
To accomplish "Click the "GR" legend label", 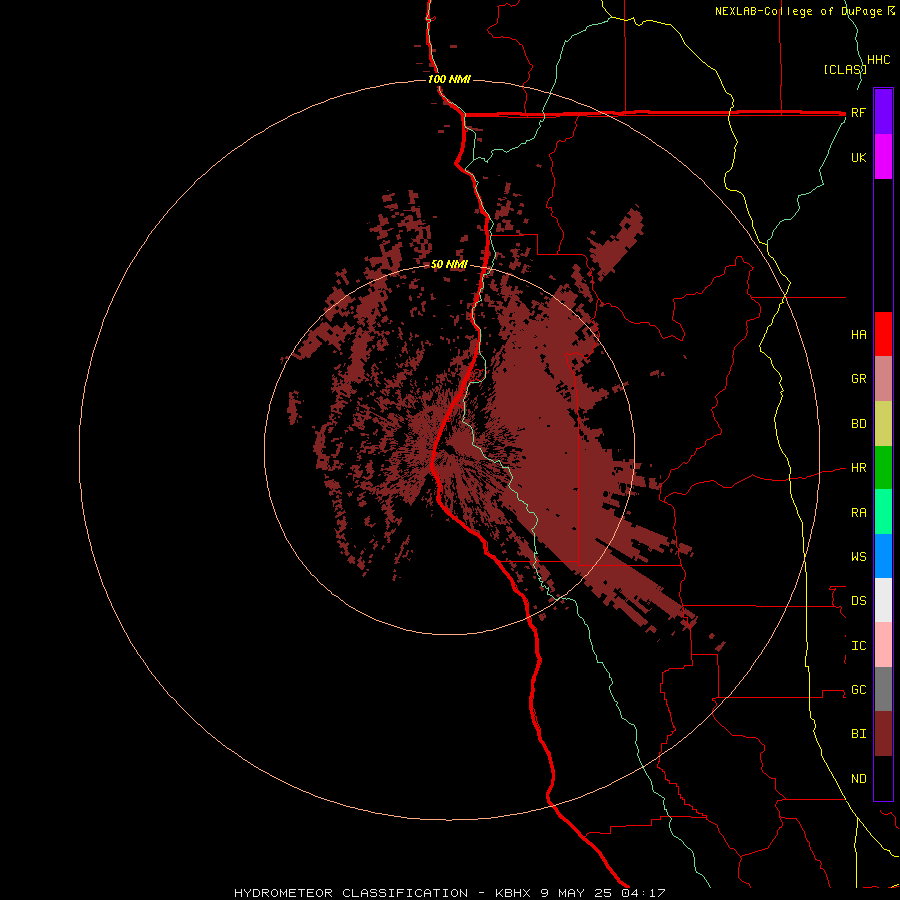I will [859, 379].
